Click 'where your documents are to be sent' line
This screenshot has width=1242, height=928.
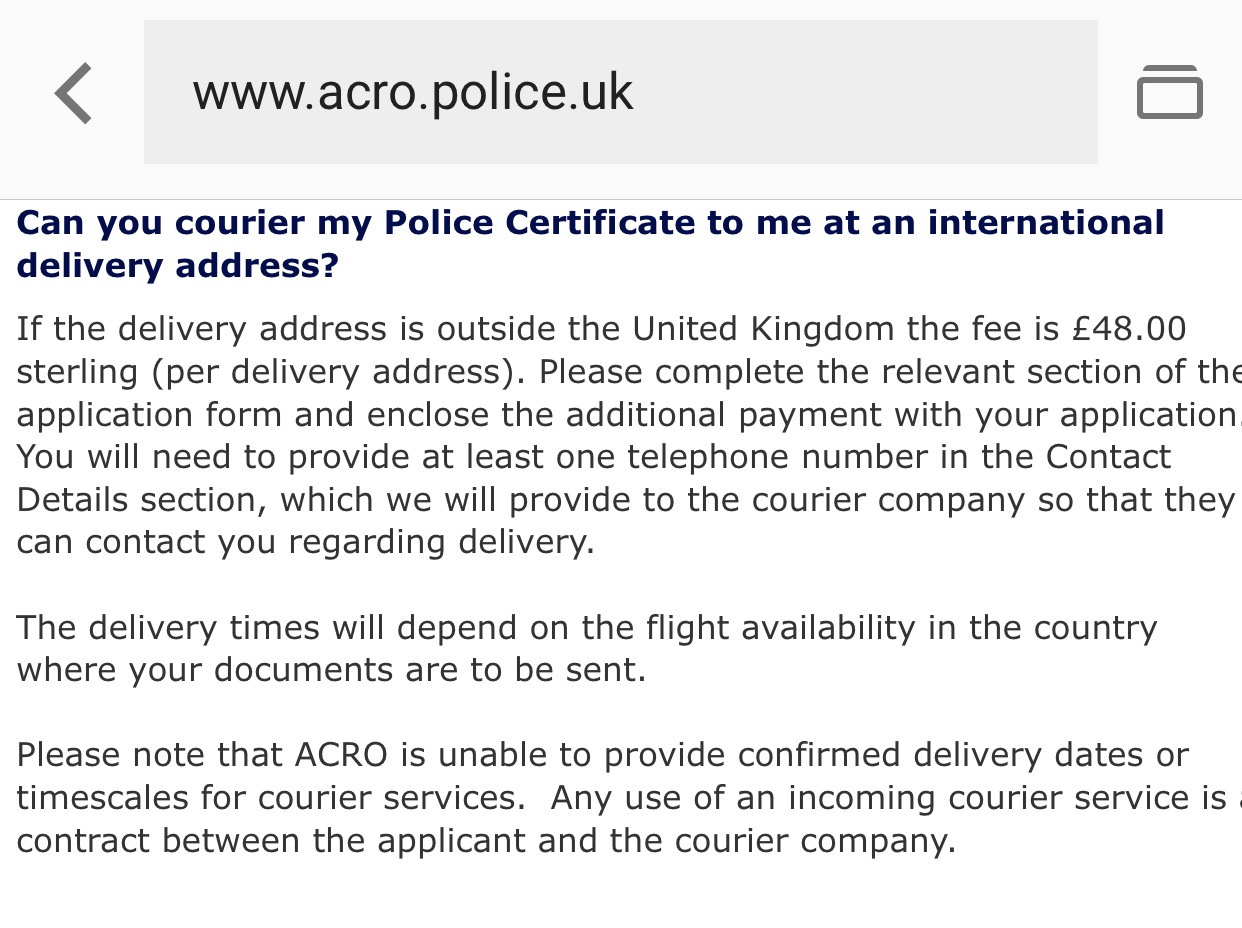tap(331, 670)
